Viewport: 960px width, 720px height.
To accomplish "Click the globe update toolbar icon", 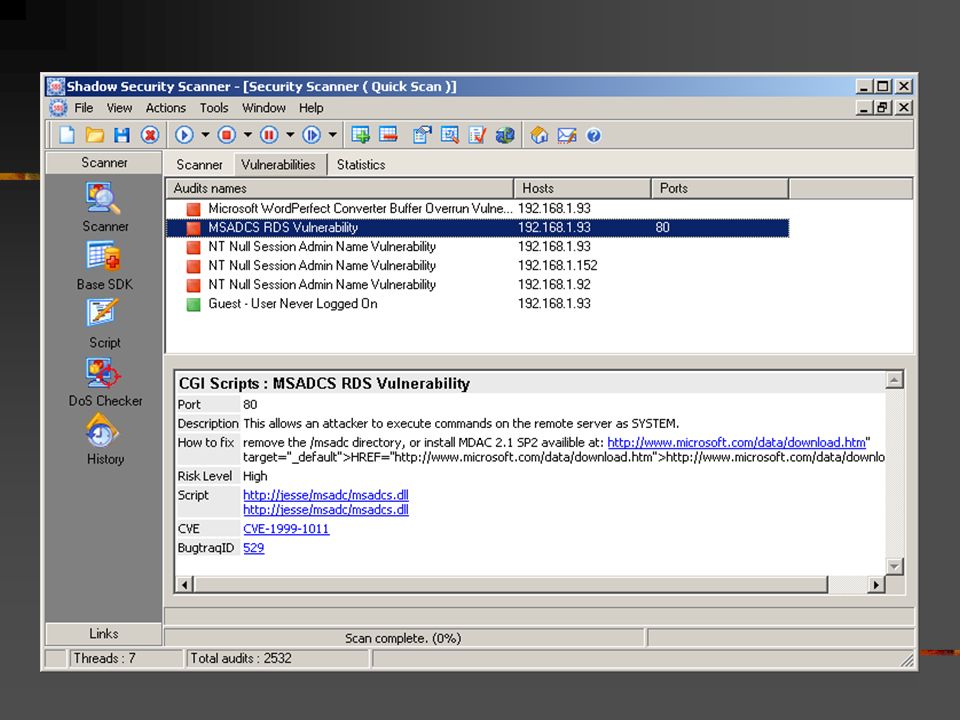I will click(505, 135).
